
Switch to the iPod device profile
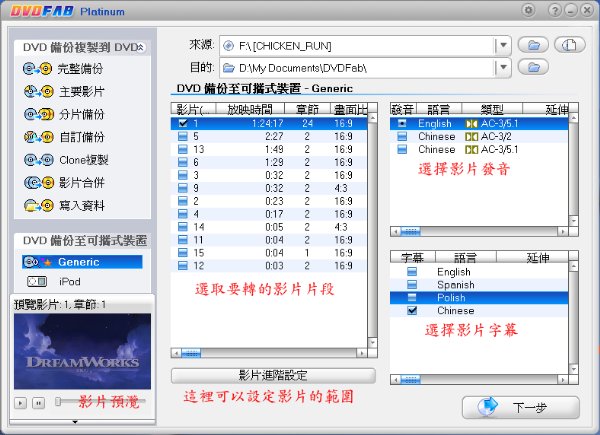point(72,282)
